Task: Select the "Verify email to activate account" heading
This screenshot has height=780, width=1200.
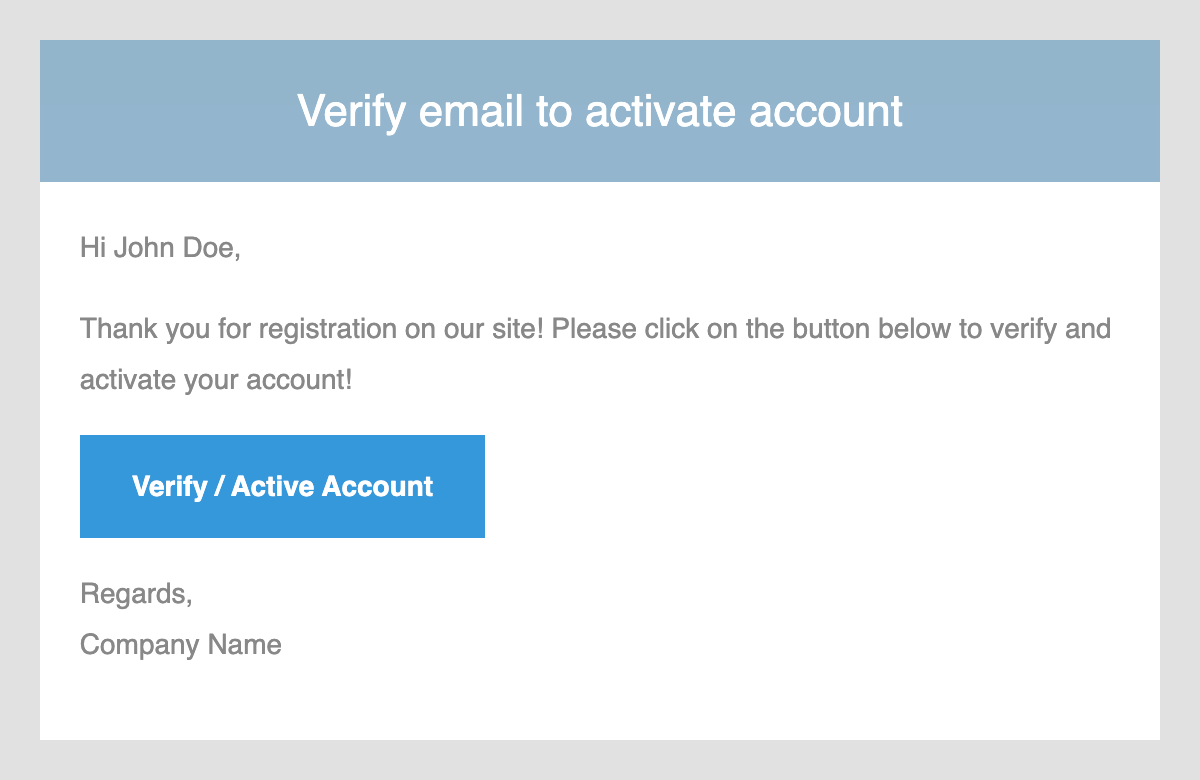Action: pos(600,111)
